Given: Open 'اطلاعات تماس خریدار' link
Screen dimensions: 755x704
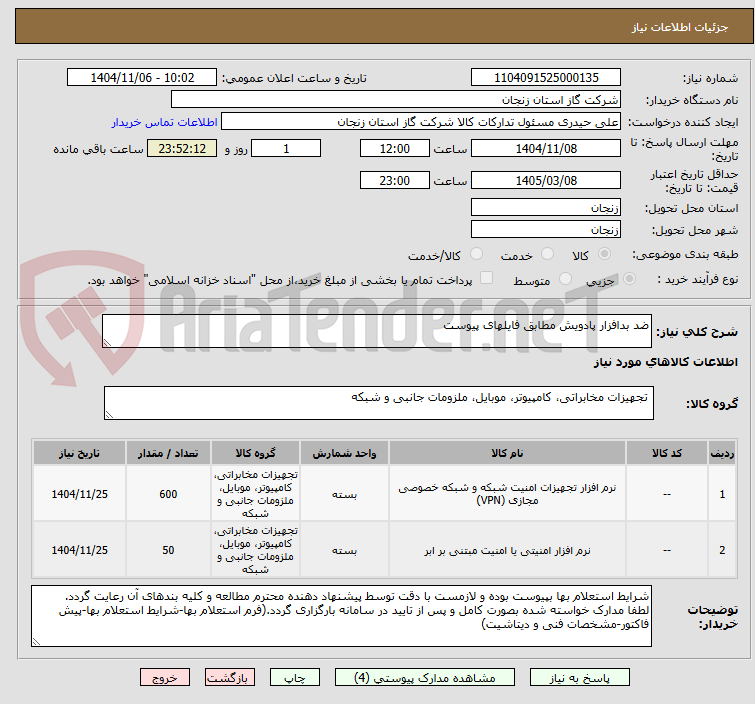Looking at the screenshot, I should (165, 122).
